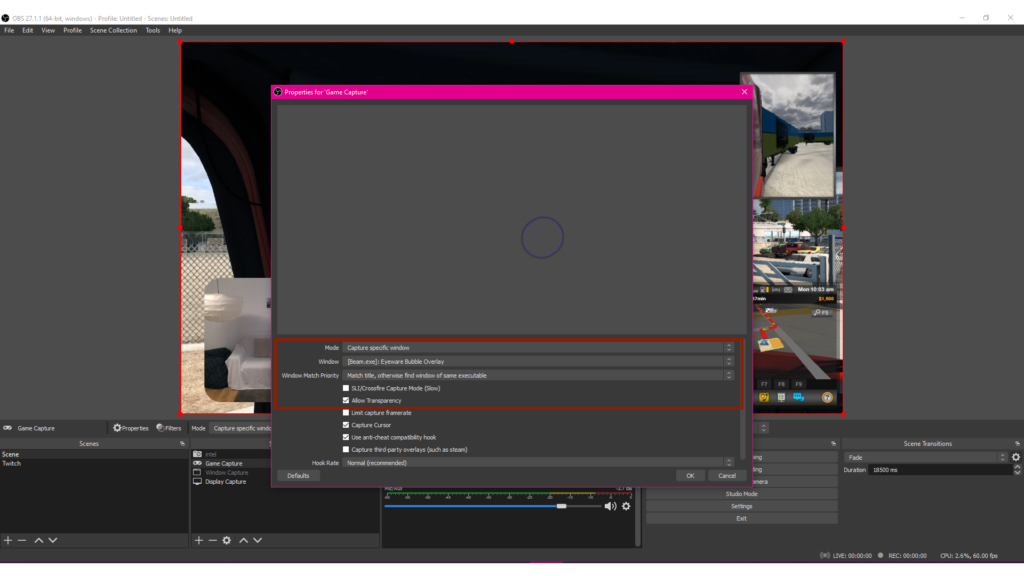Image resolution: width=1024 pixels, height=576 pixels.
Task: Open Fade transition properties gear
Action: [1016, 457]
